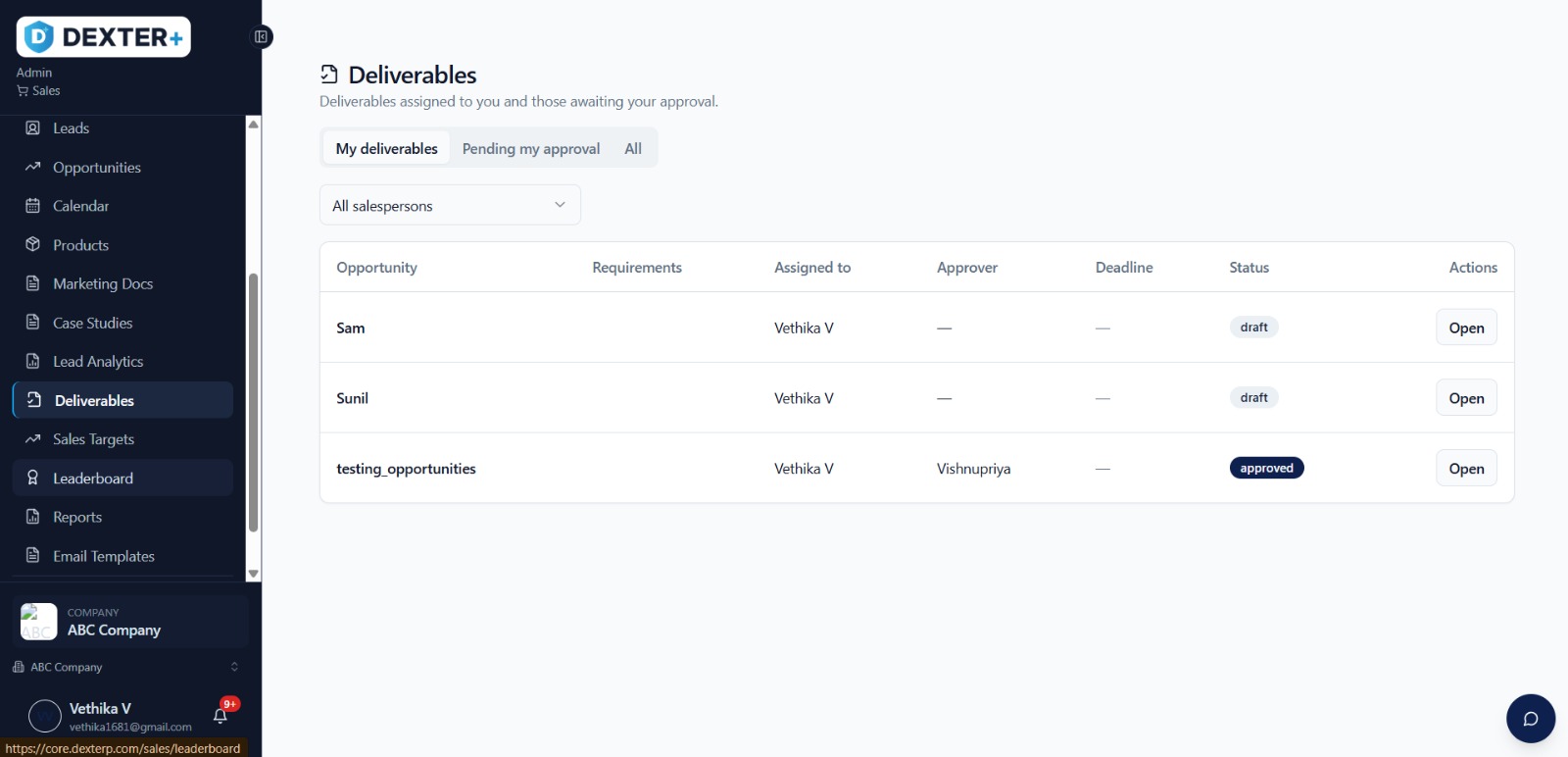Click the Leads sidebar icon
This screenshot has height=757, width=1568.
coord(32,128)
